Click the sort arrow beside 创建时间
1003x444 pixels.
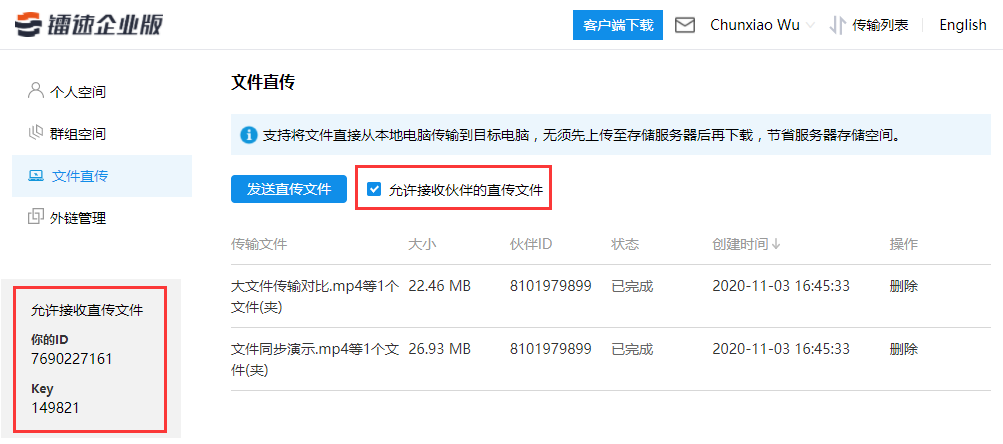pyautogui.click(x=776, y=244)
